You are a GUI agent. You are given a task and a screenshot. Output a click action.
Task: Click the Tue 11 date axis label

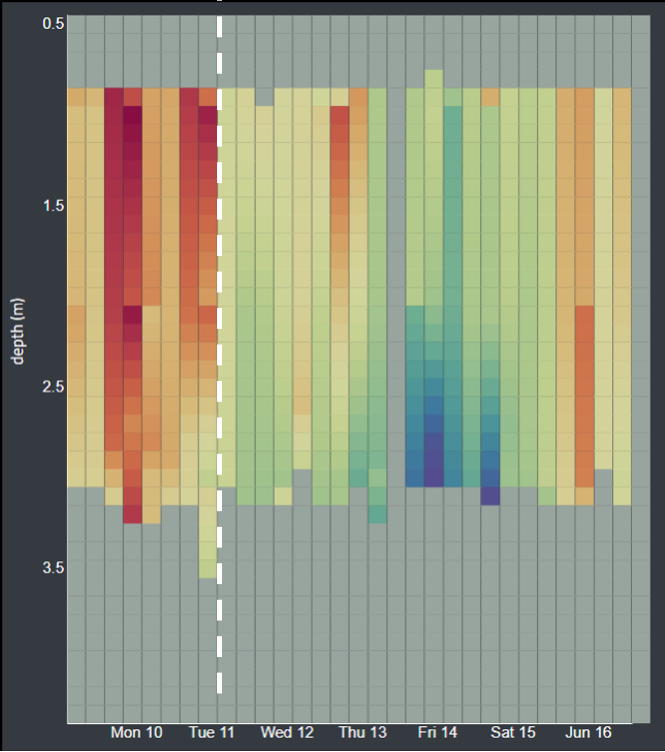pos(212,733)
